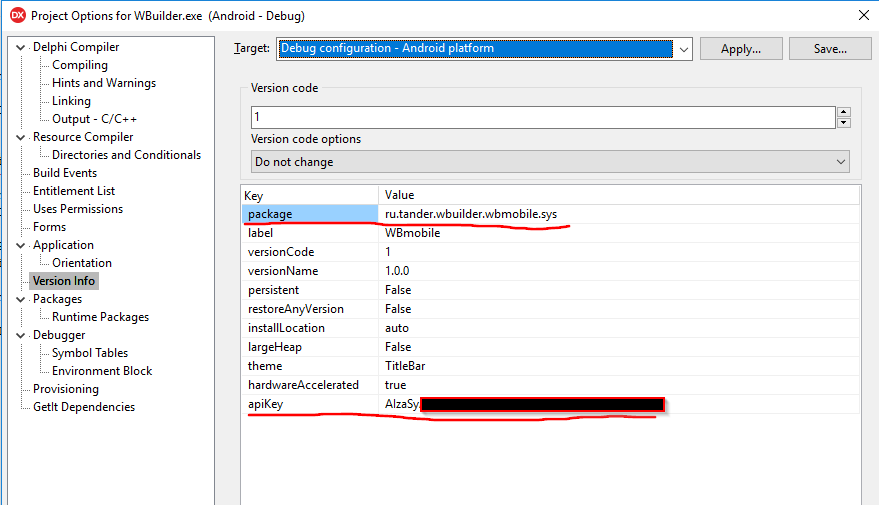Screen dimensions: 879x505
Task: Collapse the Packages tree node
Action: point(21,299)
